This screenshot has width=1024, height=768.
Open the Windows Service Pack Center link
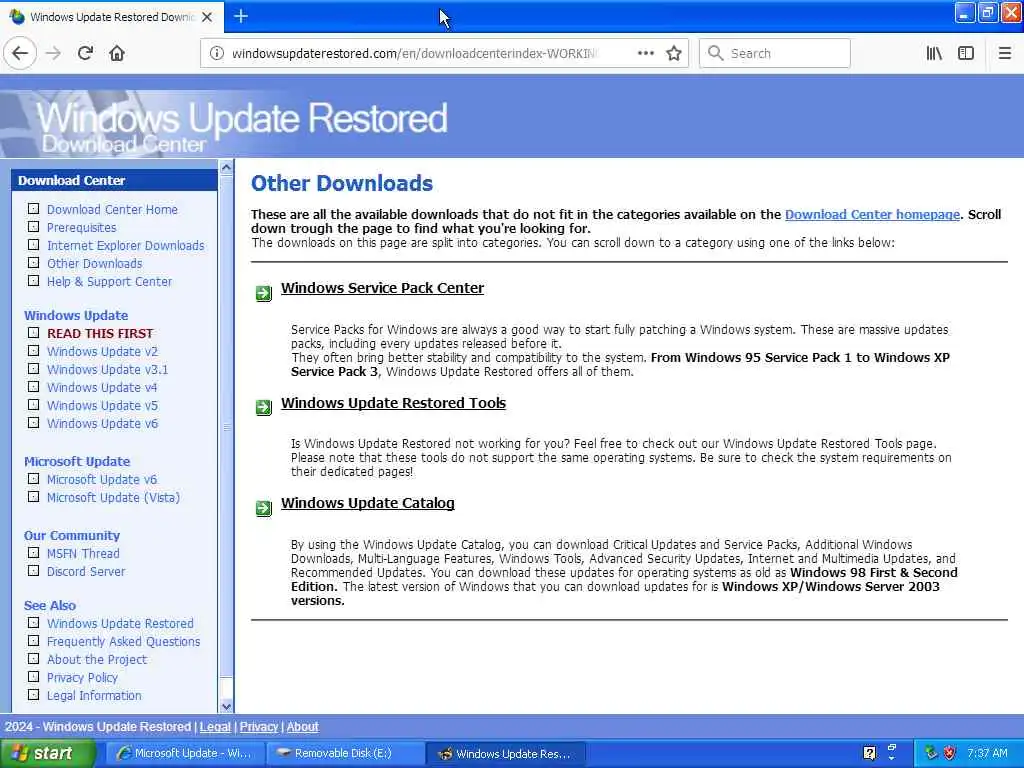tap(382, 288)
